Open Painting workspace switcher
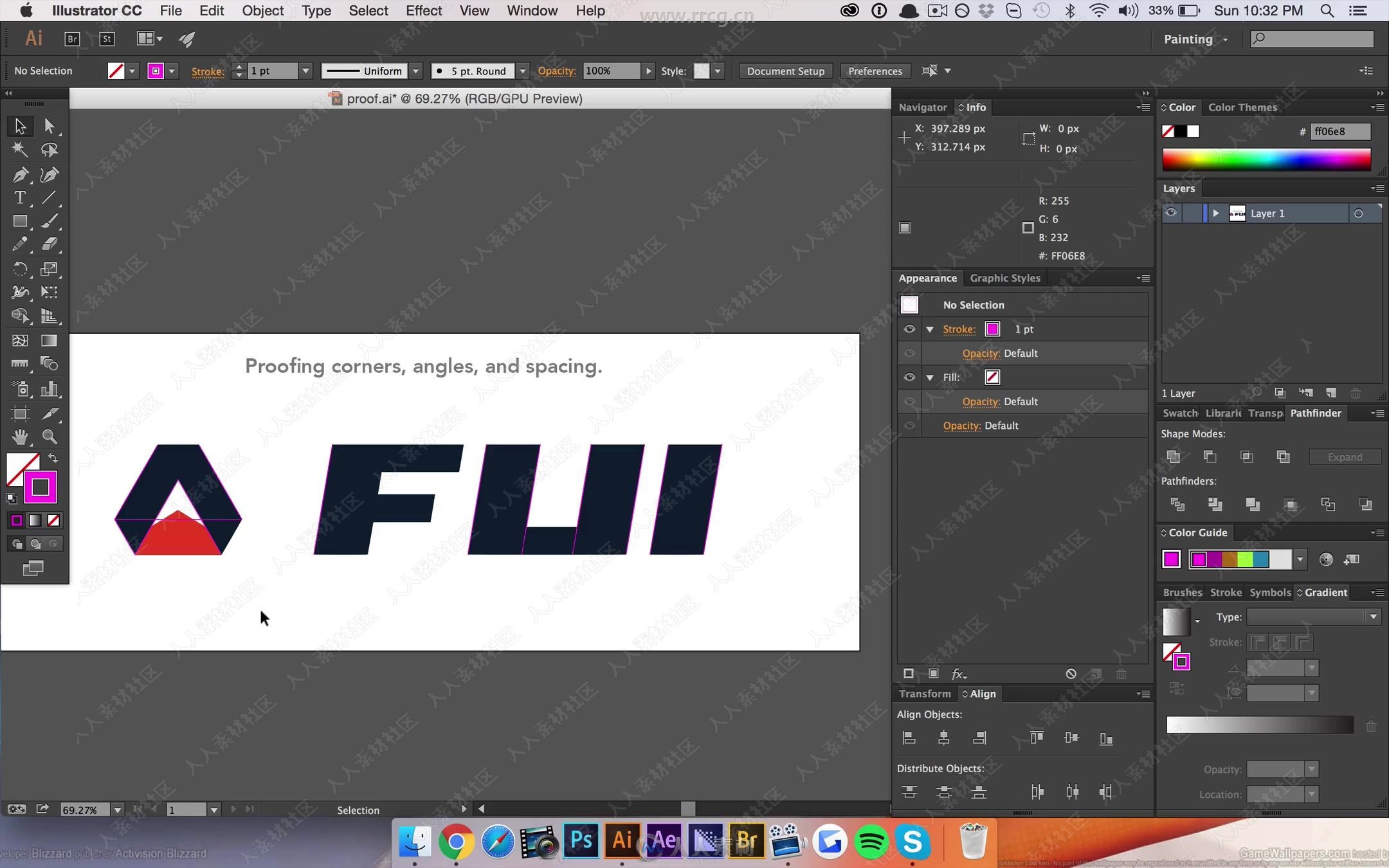 (1195, 39)
